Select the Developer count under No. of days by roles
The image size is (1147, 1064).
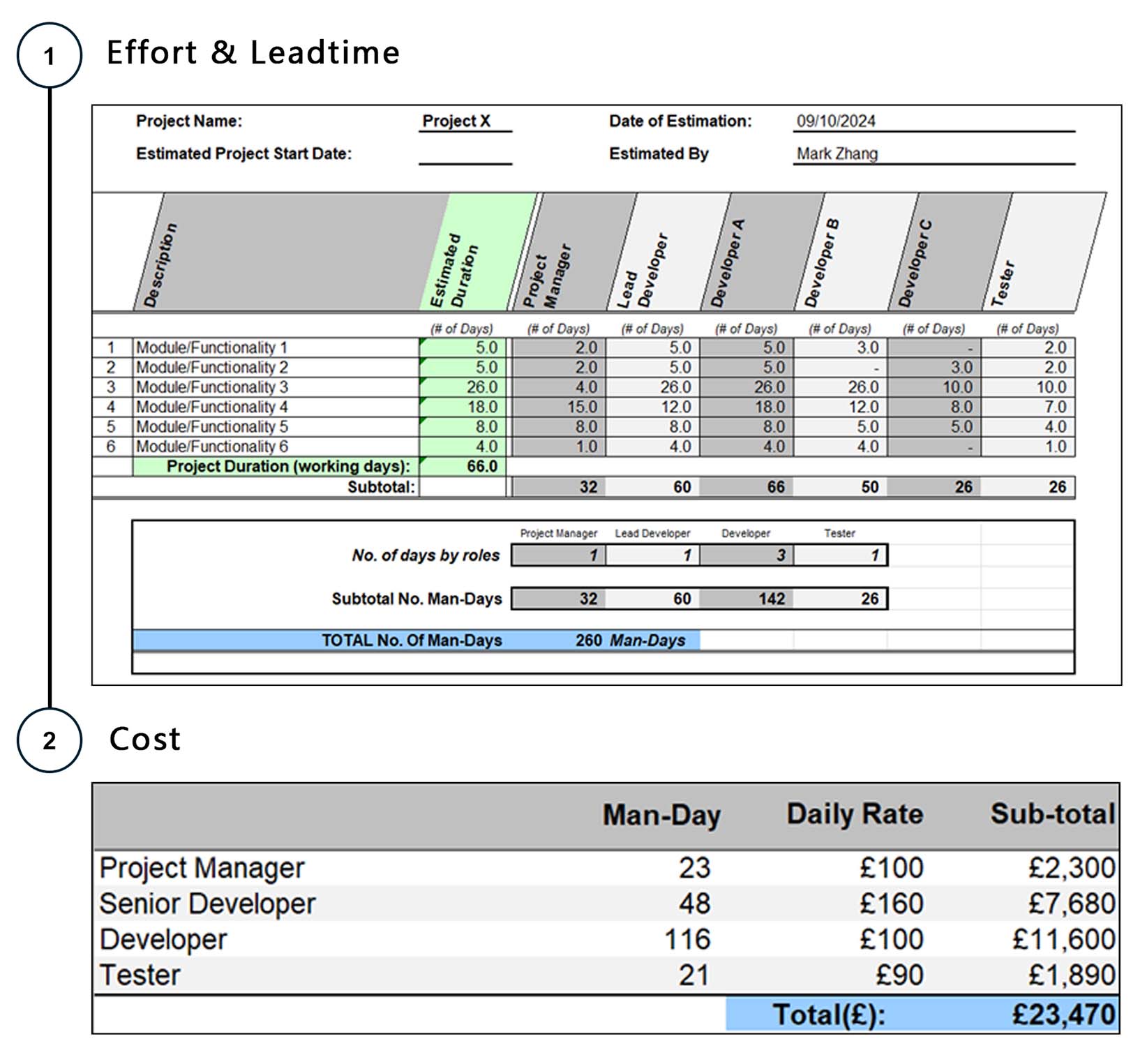[747, 555]
